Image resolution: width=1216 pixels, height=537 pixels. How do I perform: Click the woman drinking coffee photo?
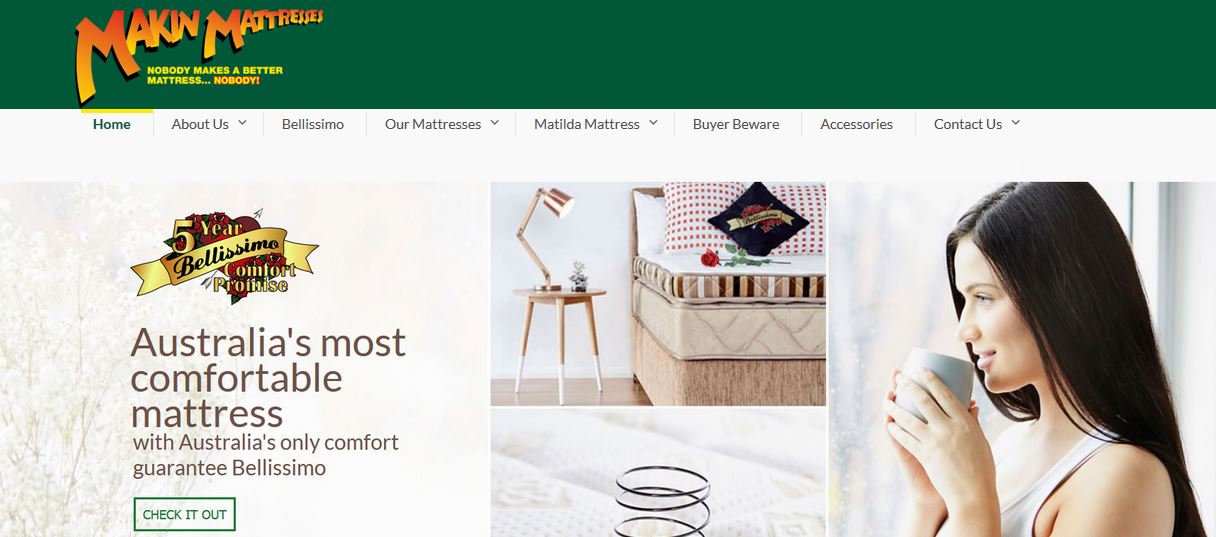pyautogui.click(x=1022, y=359)
